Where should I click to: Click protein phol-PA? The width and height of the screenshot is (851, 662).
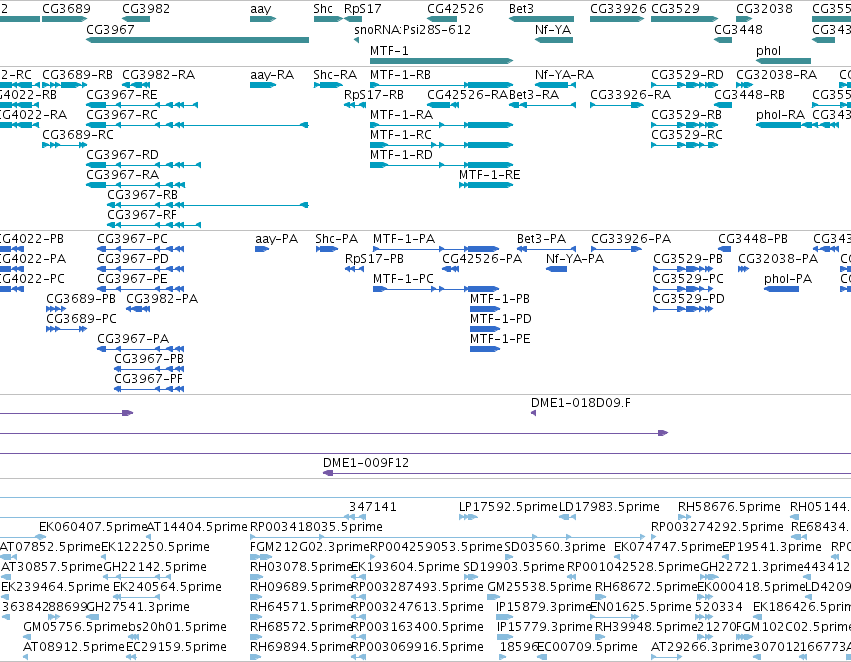782,289
